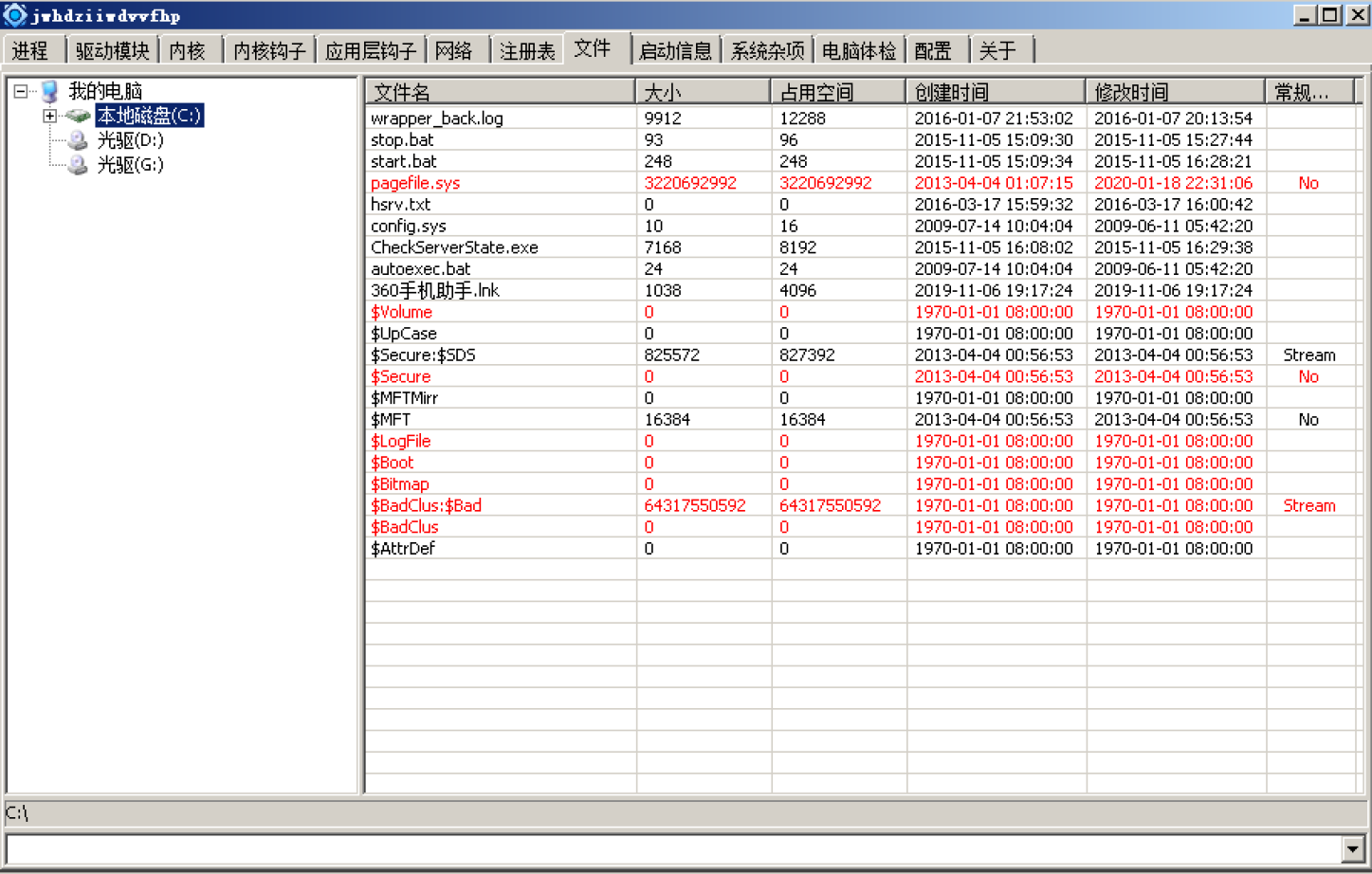Select the $UpCase entry
Image resolution: width=1372 pixels, height=874 pixels.
coord(404,334)
